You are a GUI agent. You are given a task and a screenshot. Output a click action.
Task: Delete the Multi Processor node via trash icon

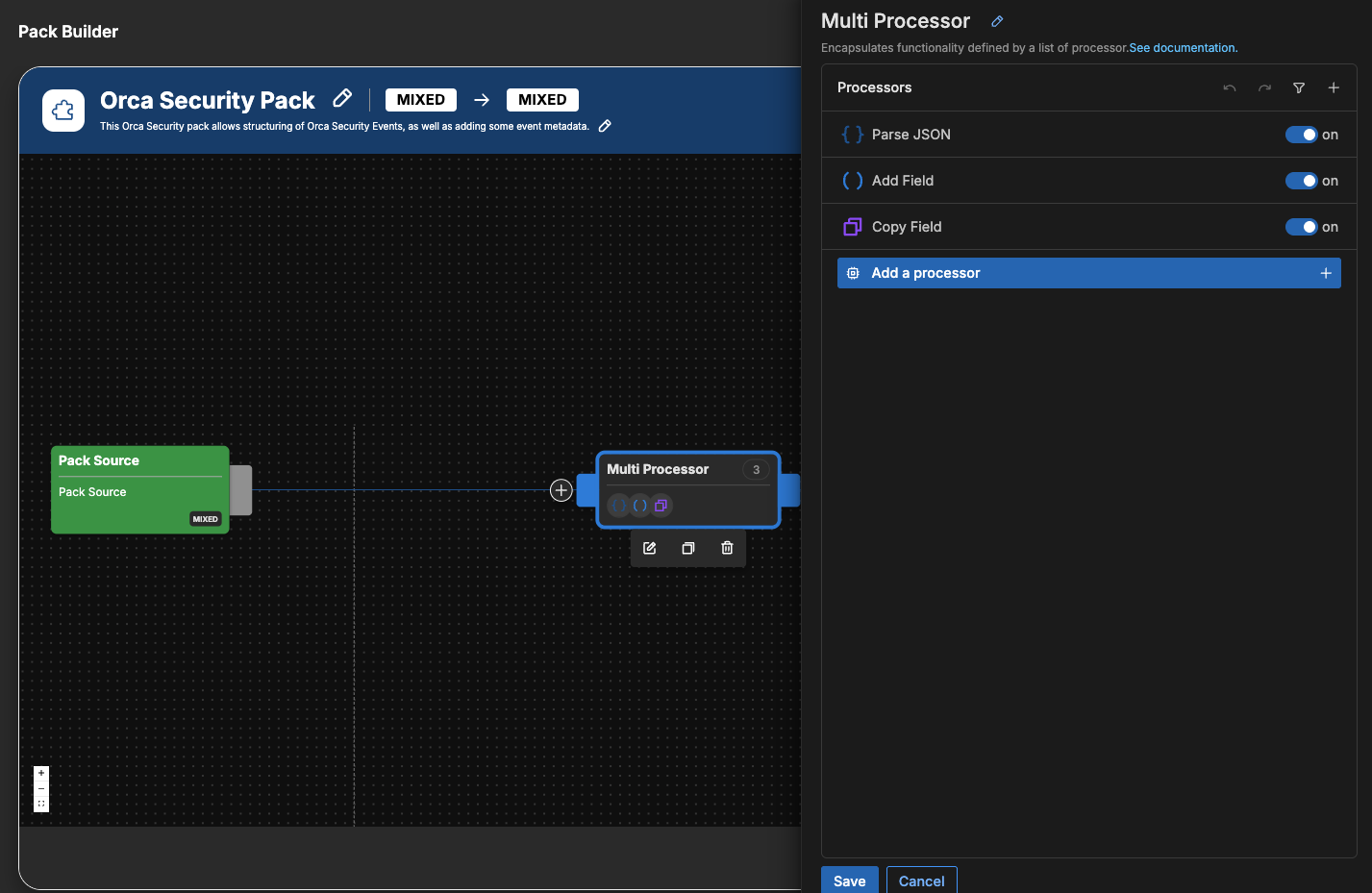click(727, 548)
